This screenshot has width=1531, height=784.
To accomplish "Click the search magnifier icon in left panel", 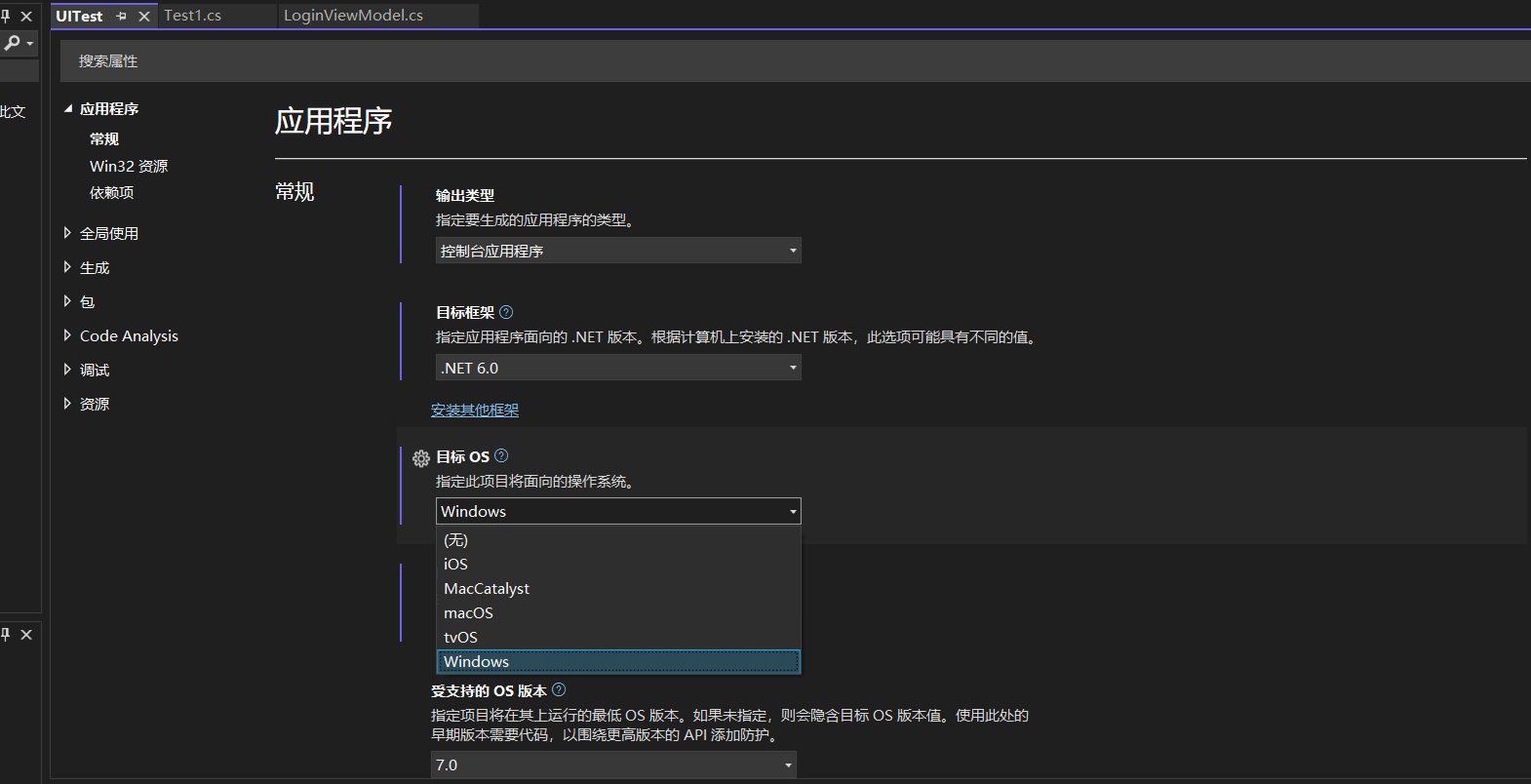I will (12, 43).
